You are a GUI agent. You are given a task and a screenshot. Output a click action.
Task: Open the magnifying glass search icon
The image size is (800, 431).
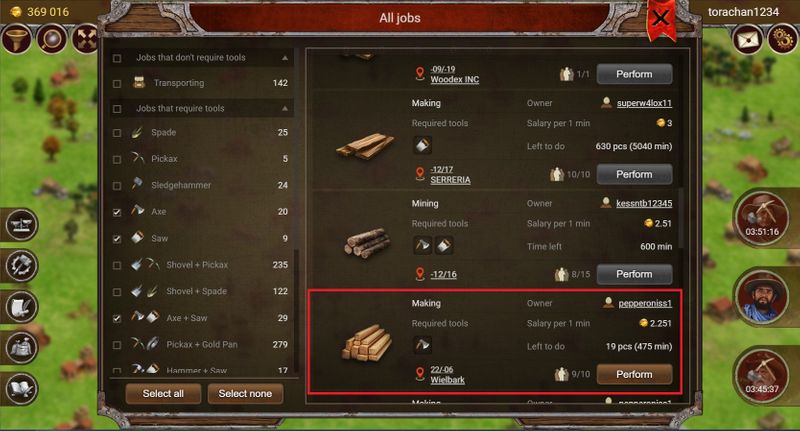pyautogui.click(x=51, y=39)
